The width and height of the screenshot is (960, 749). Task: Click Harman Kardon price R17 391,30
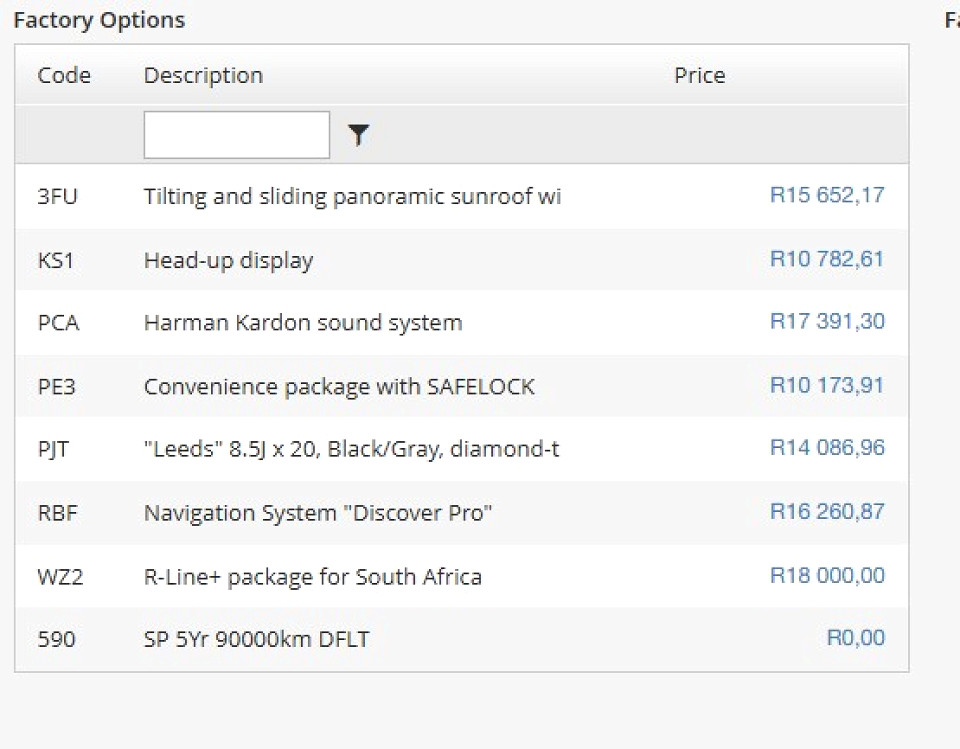point(826,322)
